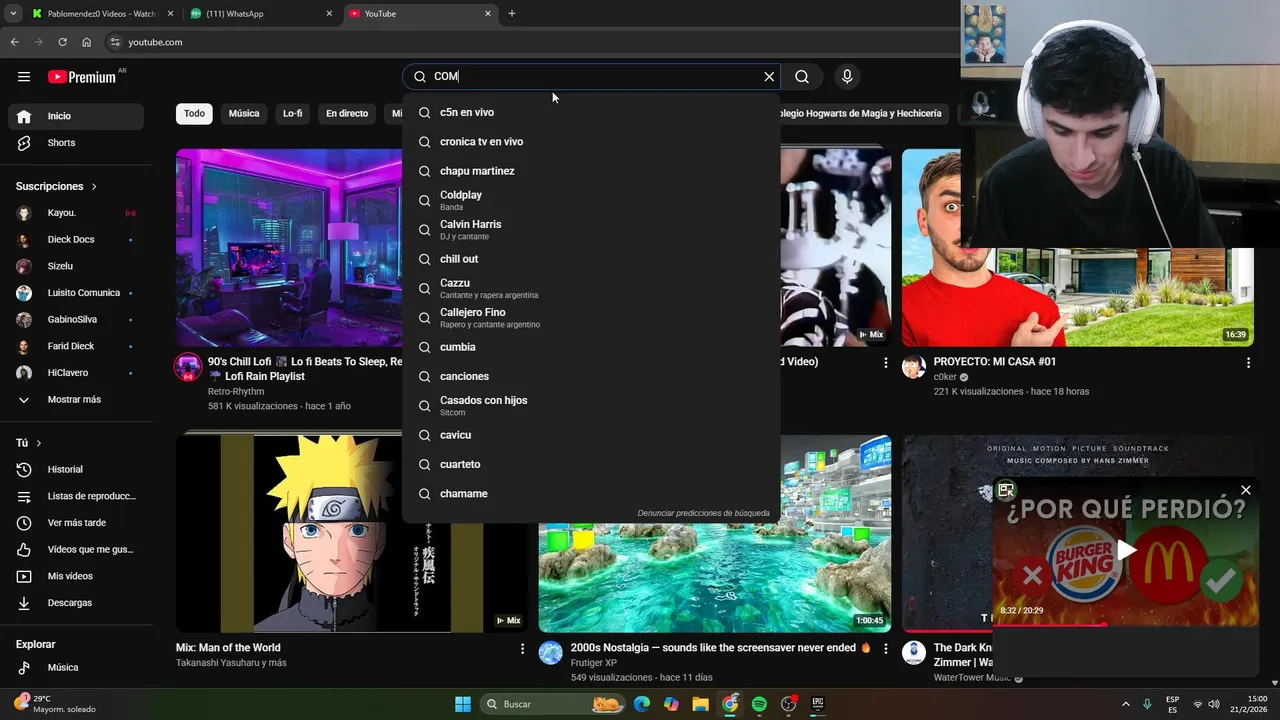Click the magnifier search submit button
Viewport: 1280px width, 720px height.
pyautogui.click(x=802, y=77)
